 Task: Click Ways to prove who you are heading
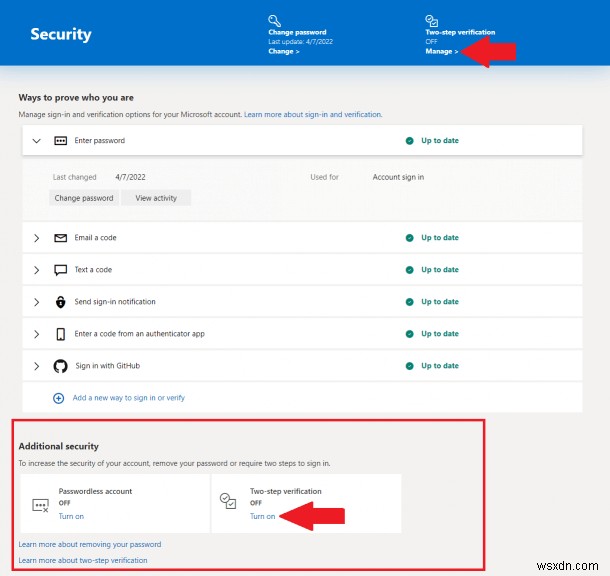click(x=76, y=98)
